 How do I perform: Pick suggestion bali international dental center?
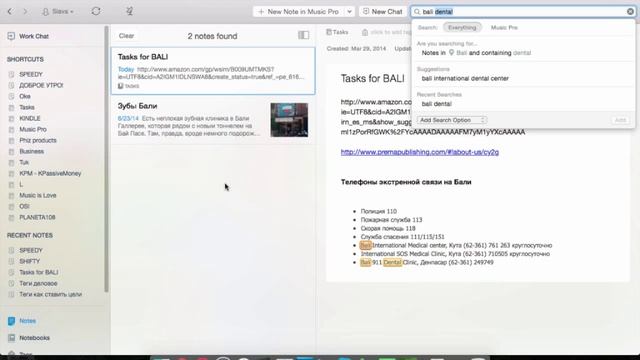click(465, 78)
